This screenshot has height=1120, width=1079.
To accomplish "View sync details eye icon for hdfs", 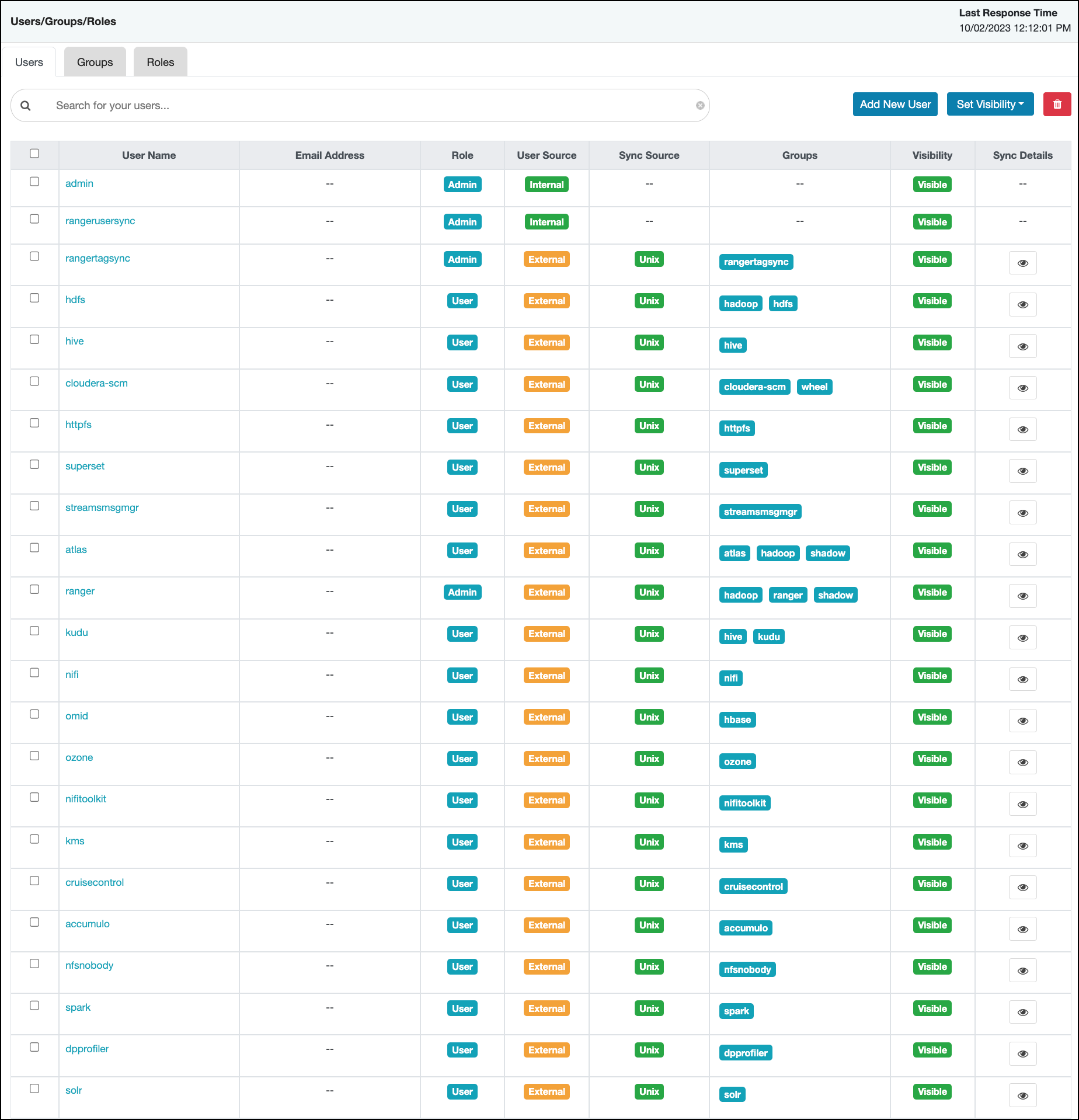I will pos(1022,305).
